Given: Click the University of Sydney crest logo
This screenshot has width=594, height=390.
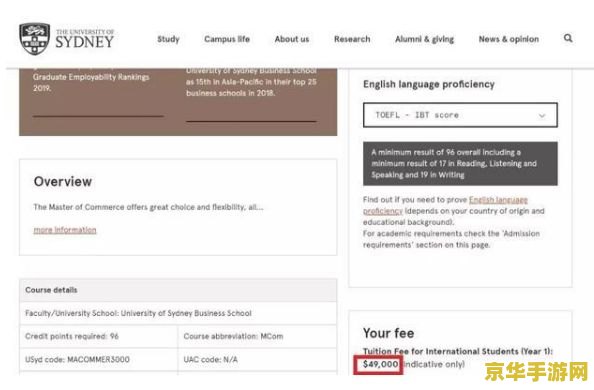Looking at the screenshot, I should pos(34,39).
